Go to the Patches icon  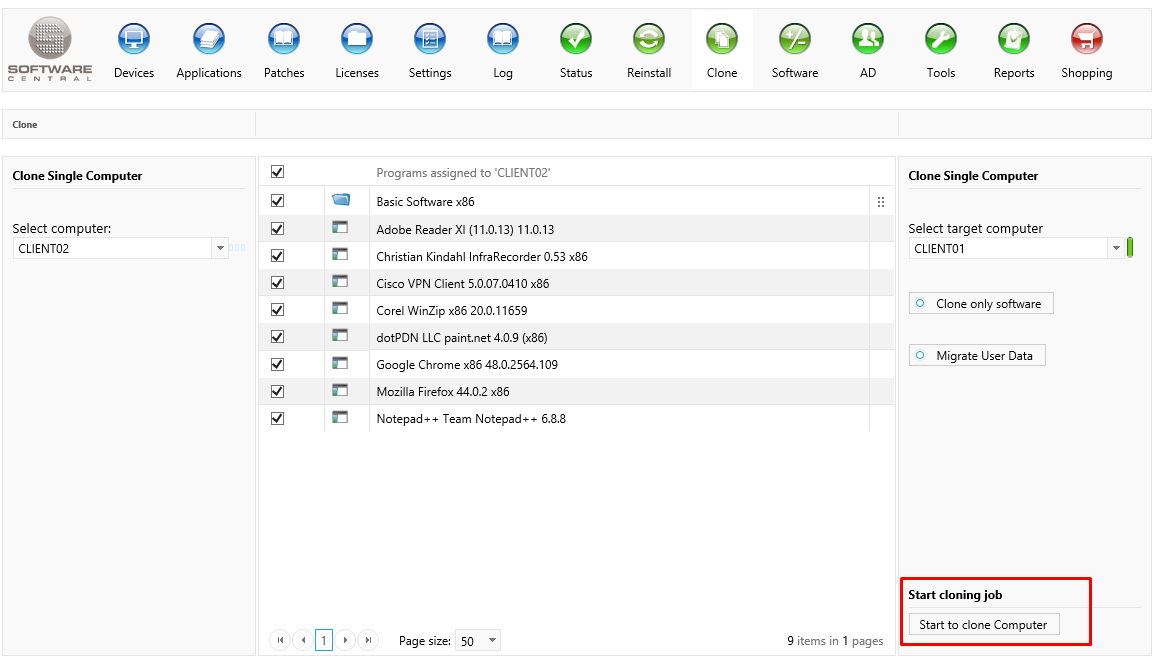point(284,40)
